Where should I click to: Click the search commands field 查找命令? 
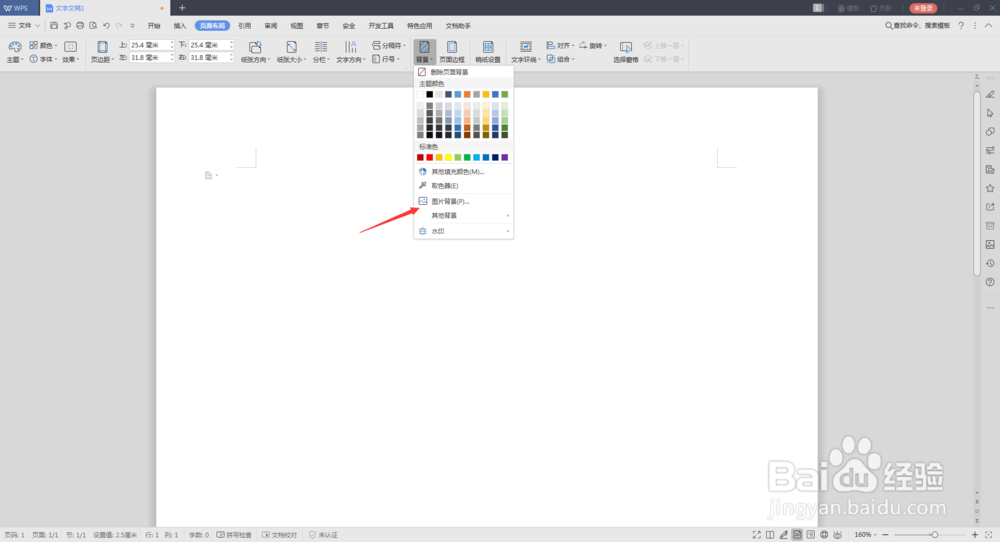click(918, 26)
